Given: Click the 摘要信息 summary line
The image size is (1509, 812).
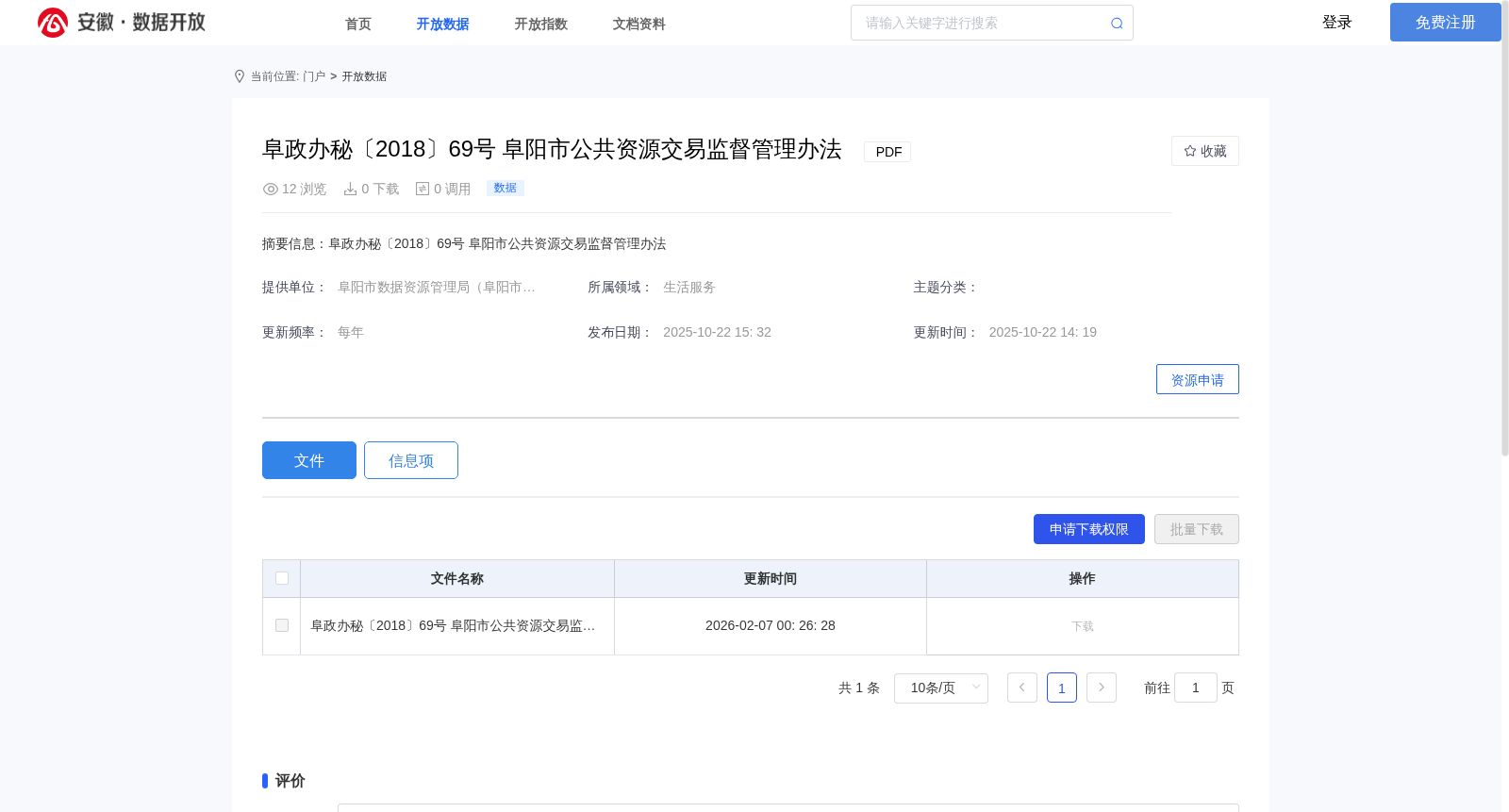Looking at the screenshot, I should [x=464, y=243].
